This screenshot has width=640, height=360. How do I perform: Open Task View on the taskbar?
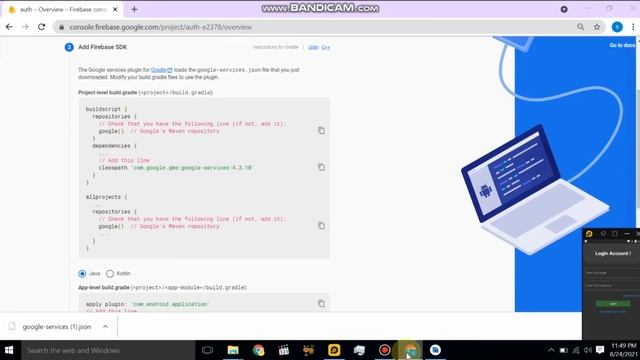point(207,350)
